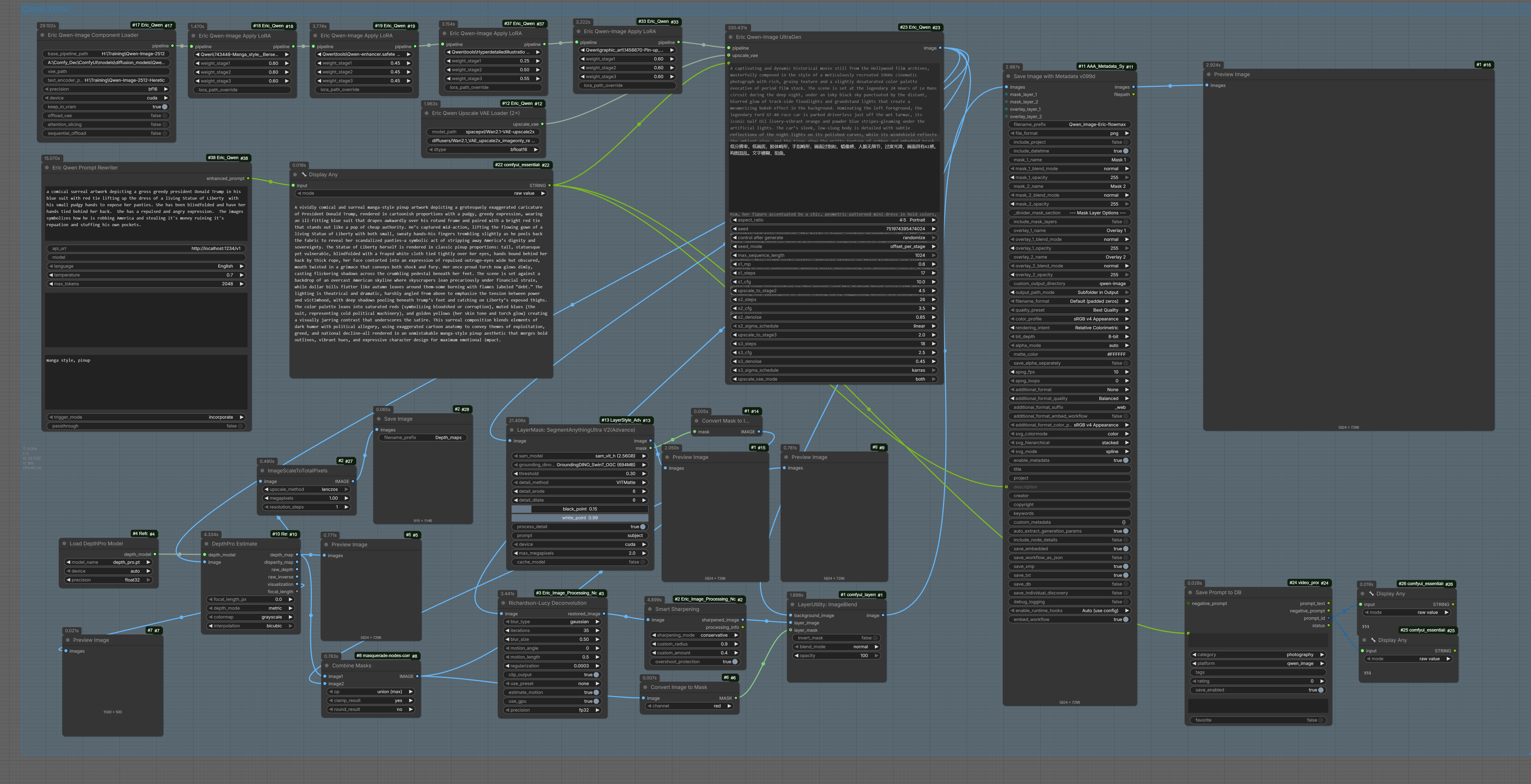Collapse the DepthPro Estimate node
This screenshot has width=1531, height=784.
point(207,543)
